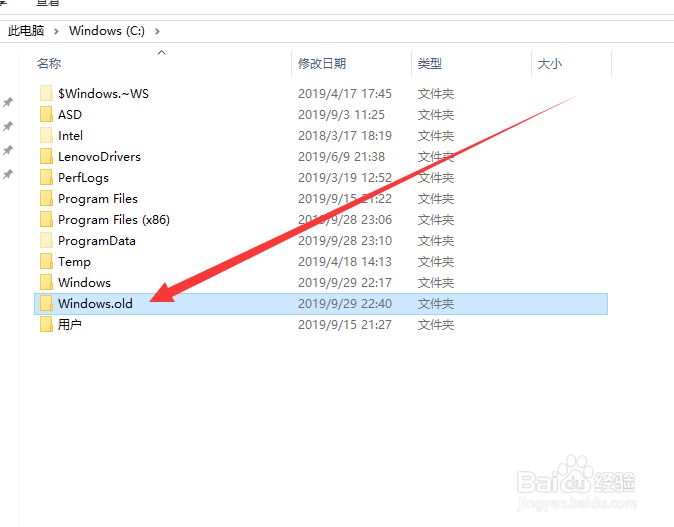The image size is (674, 527).
Task: Click 文件夹 type in the Windows.old row
Action: 436,304
